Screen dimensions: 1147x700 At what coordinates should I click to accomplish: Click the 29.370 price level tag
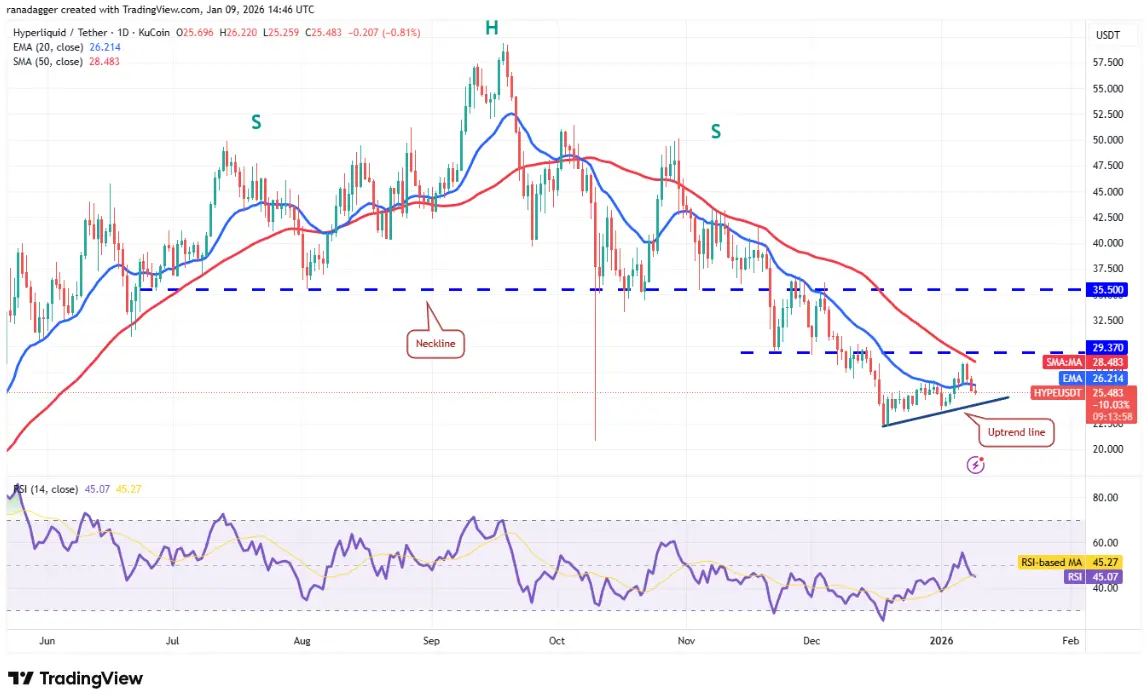(x=1107, y=348)
